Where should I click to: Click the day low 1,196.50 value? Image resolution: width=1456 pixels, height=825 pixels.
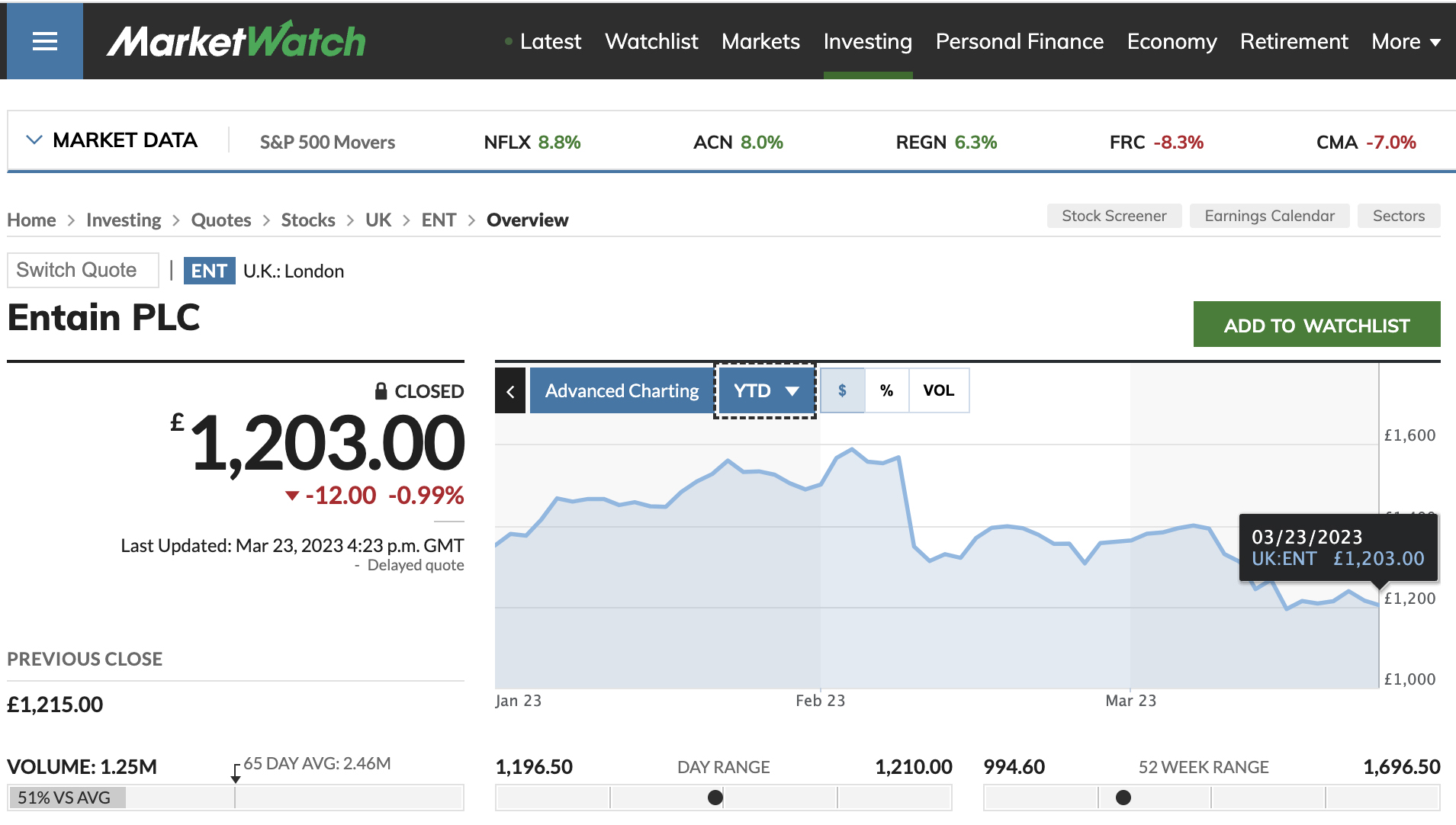point(534,767)
